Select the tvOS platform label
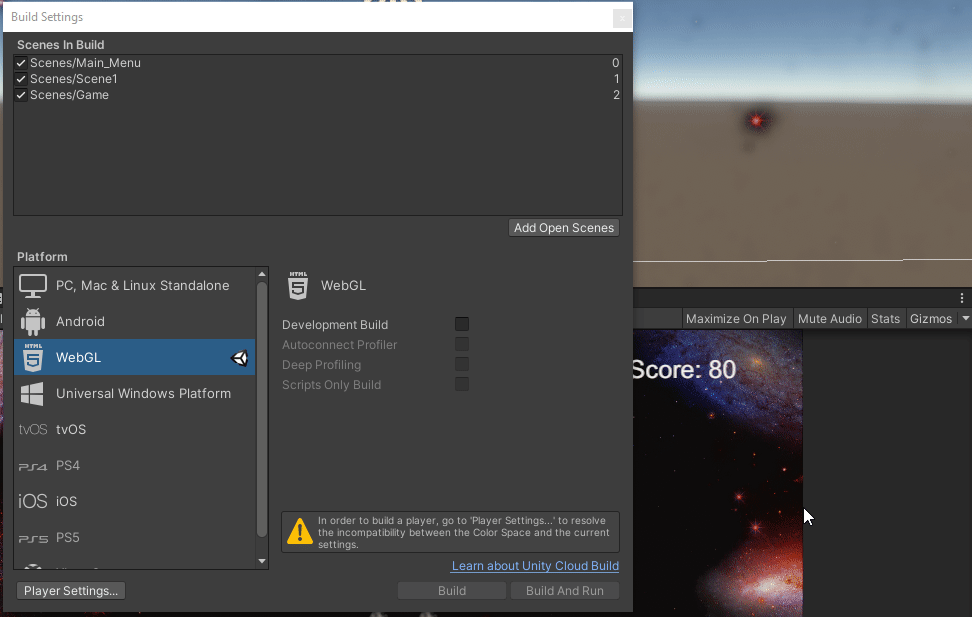This screenshot has height=617, width=972. tap(71, 430)
